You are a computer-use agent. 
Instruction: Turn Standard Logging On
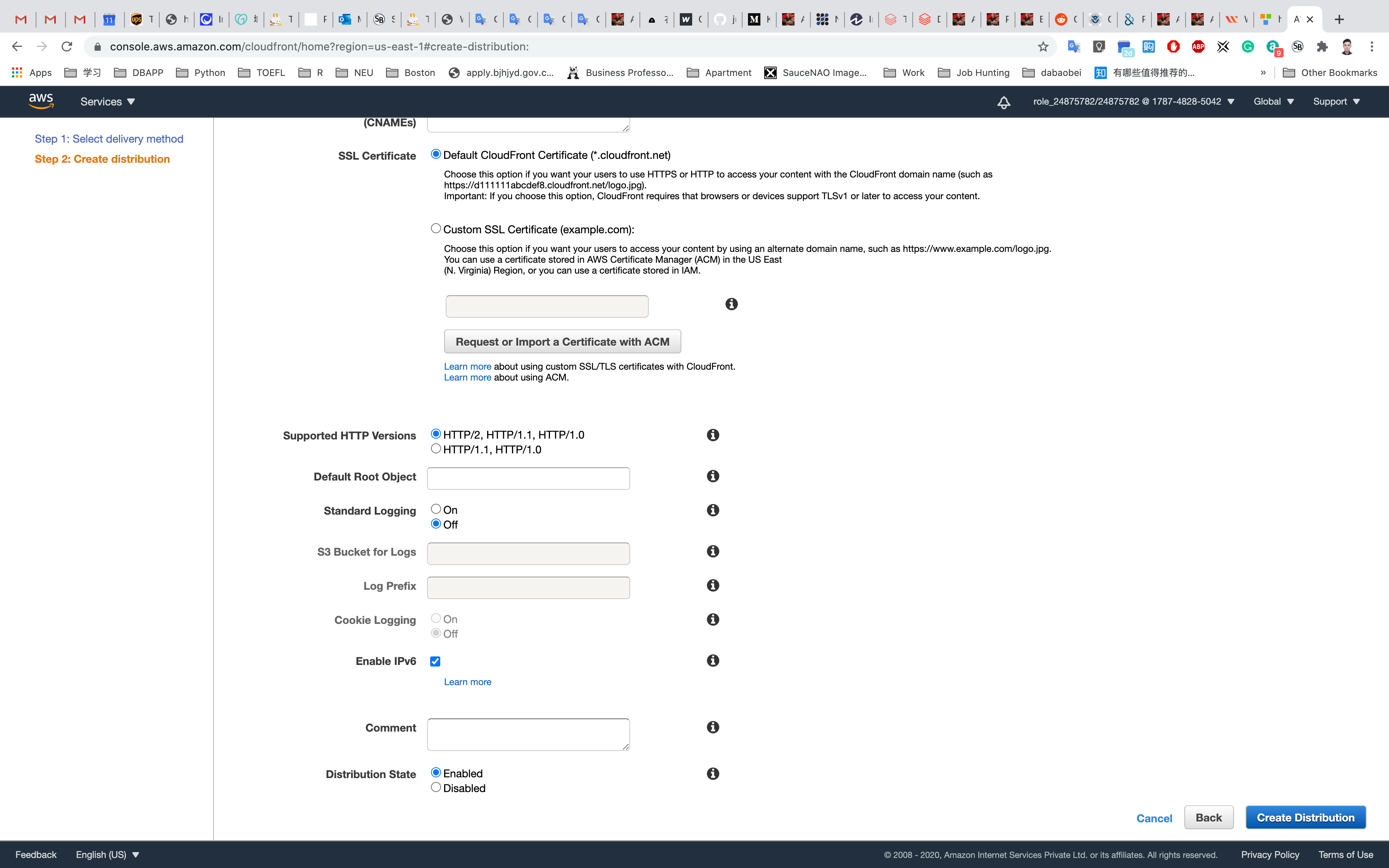click(436, 509)
